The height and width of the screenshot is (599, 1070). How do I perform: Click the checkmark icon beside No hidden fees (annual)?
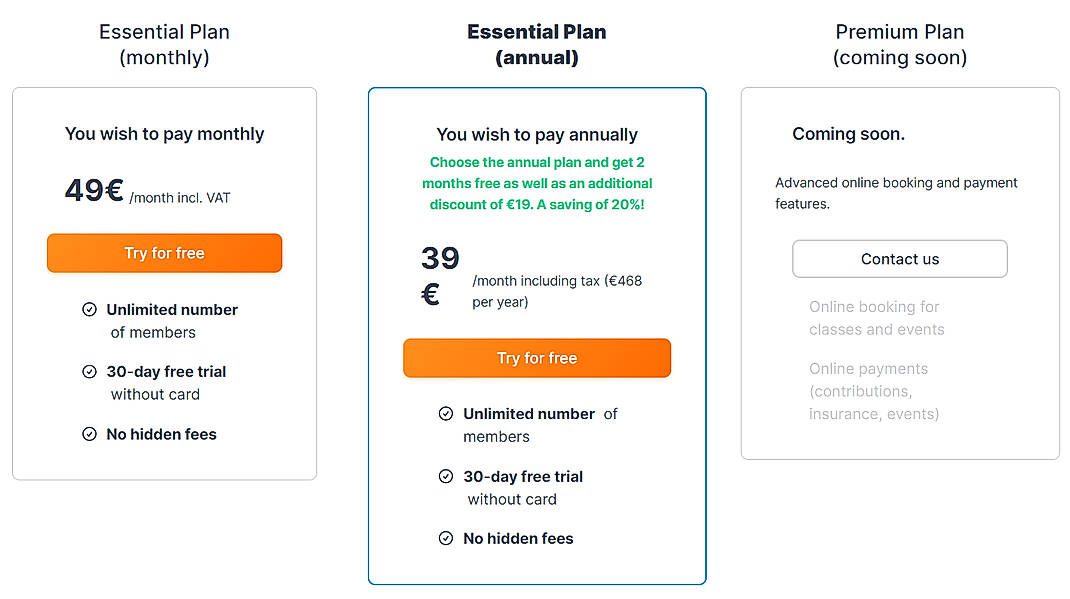445,538
